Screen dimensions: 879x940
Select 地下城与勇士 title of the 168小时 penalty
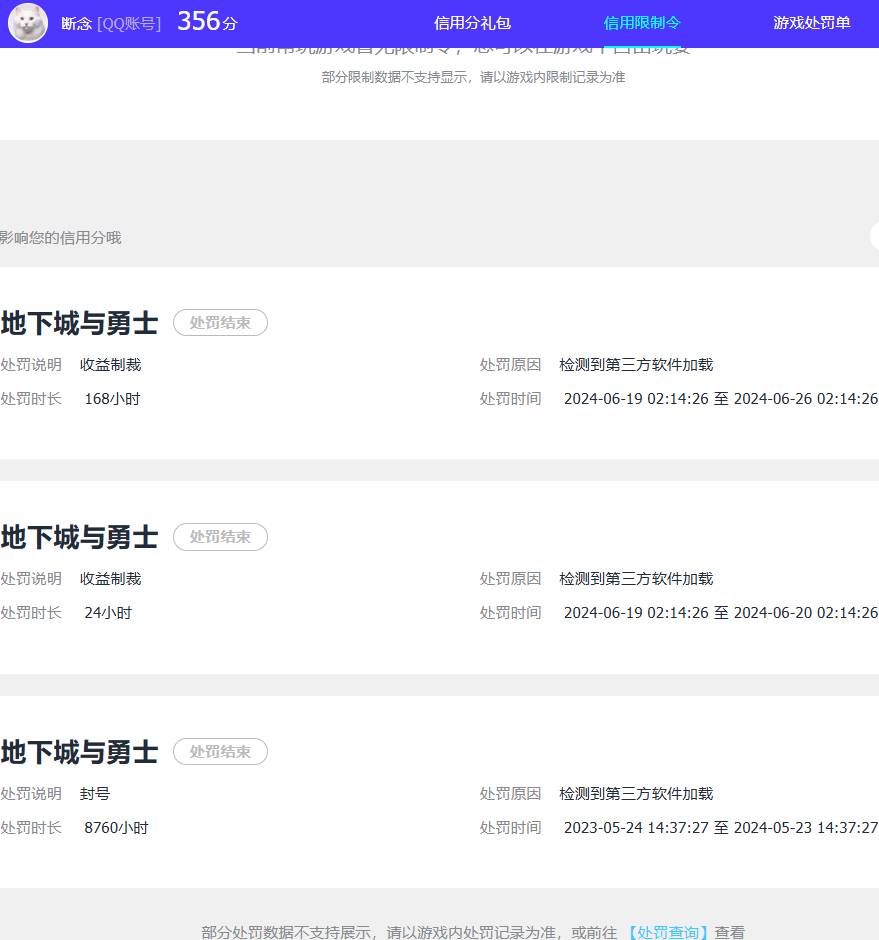(x=79, y=324)
